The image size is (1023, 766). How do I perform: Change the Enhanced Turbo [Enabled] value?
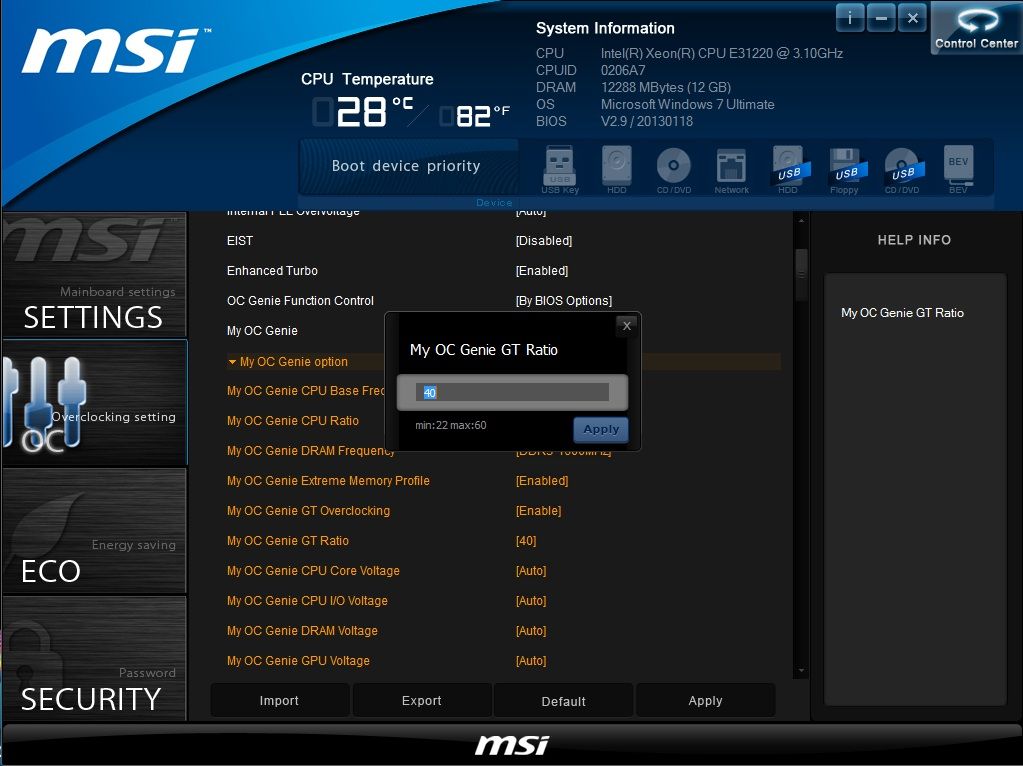(x=542, y=271)
